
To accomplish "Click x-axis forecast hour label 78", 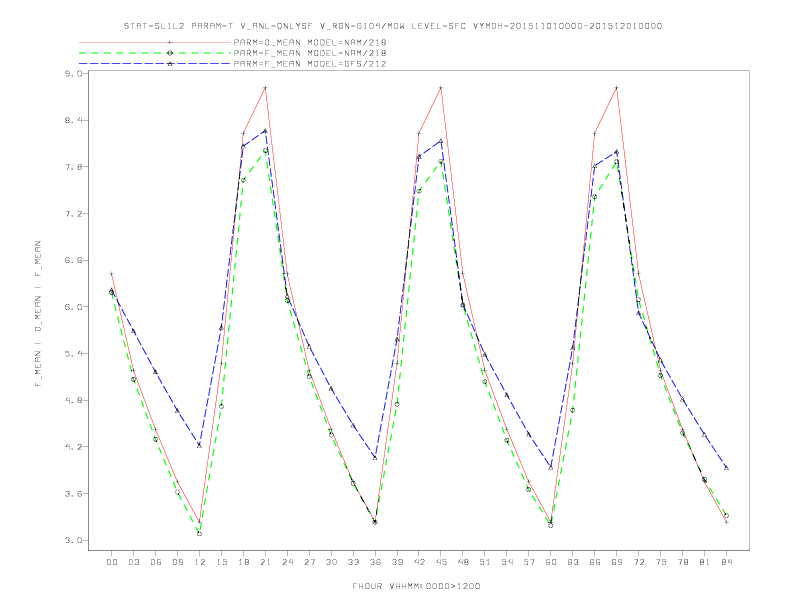I will coord(682,562).
